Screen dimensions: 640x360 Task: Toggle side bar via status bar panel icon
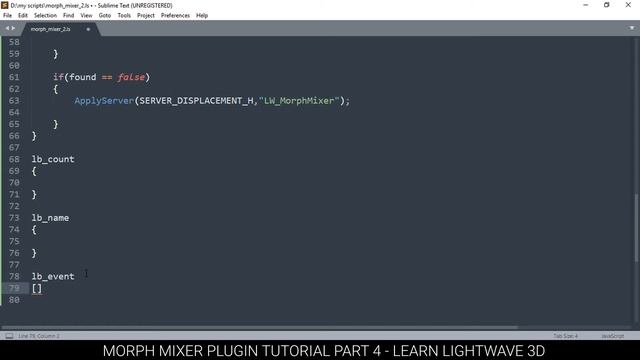click(9, 336)
